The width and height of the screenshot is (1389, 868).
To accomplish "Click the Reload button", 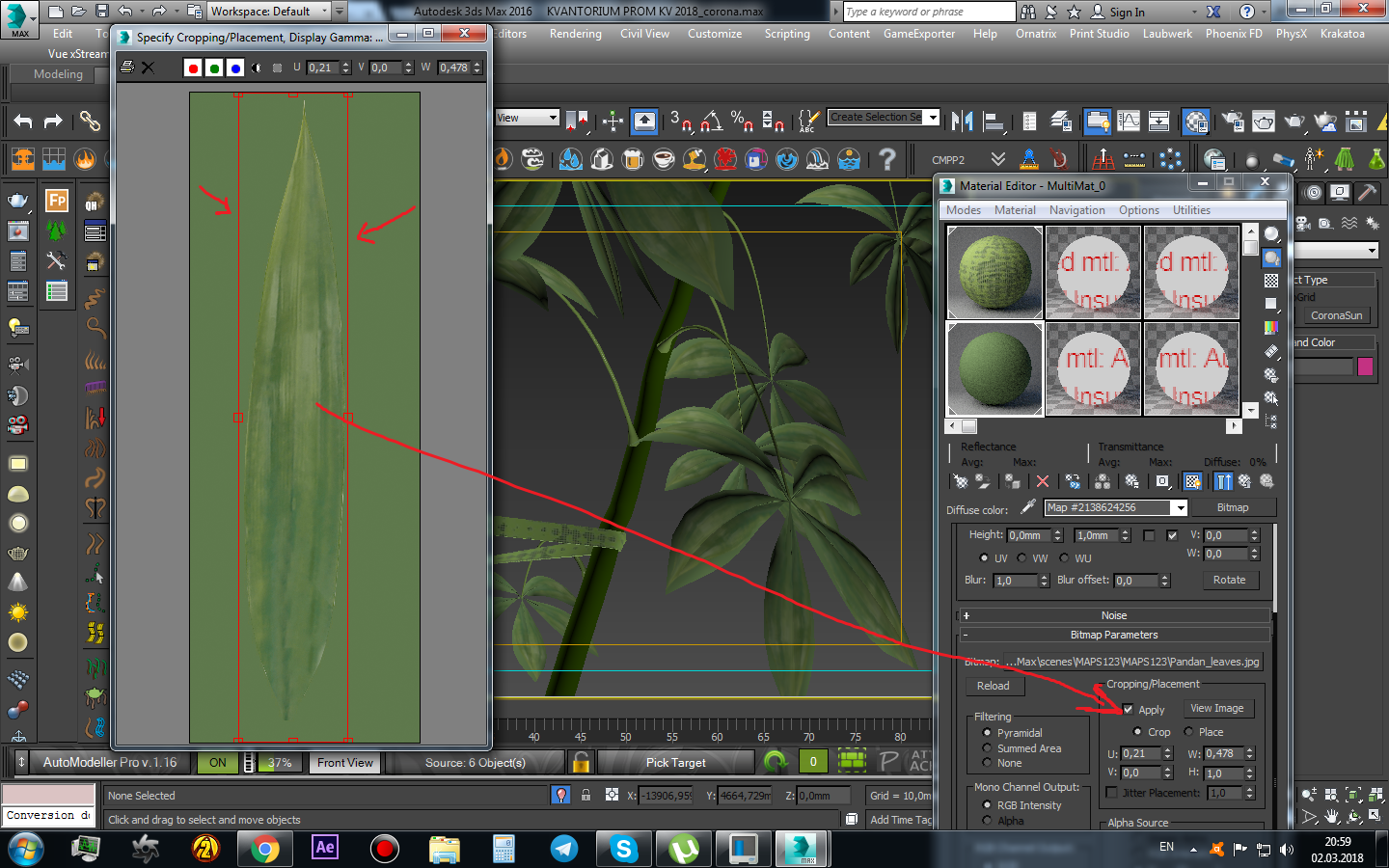I will 994,686.
